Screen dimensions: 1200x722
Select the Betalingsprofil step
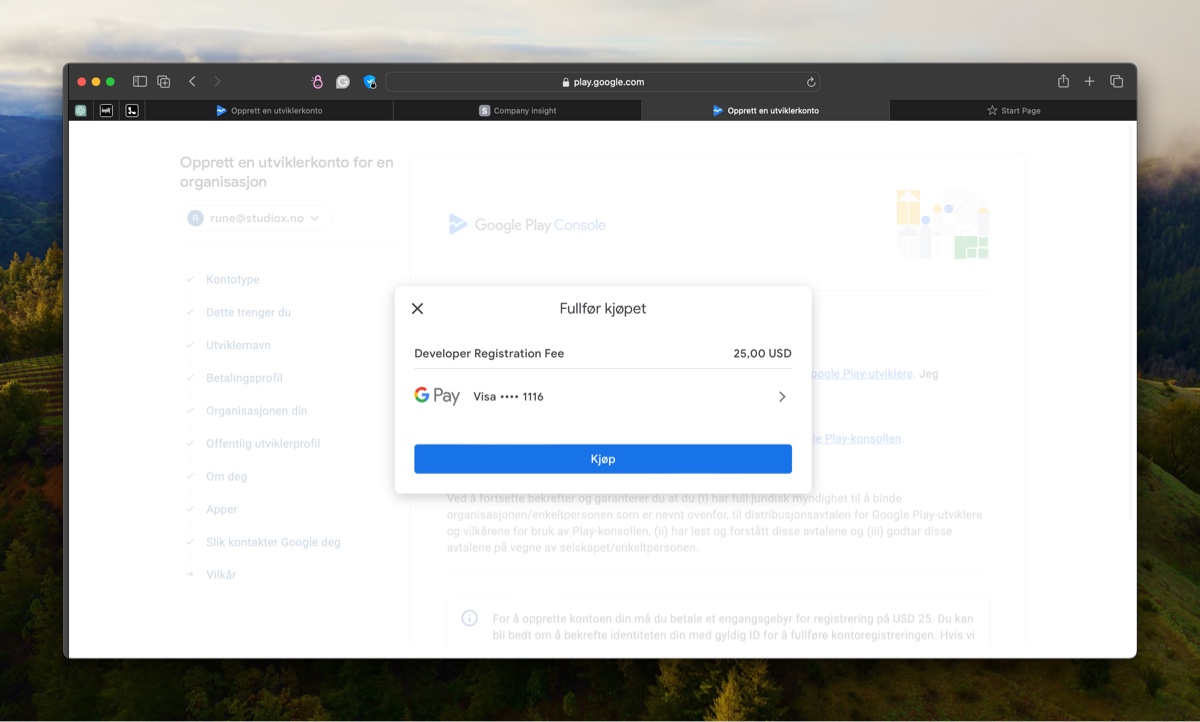[x=244, y=378]
